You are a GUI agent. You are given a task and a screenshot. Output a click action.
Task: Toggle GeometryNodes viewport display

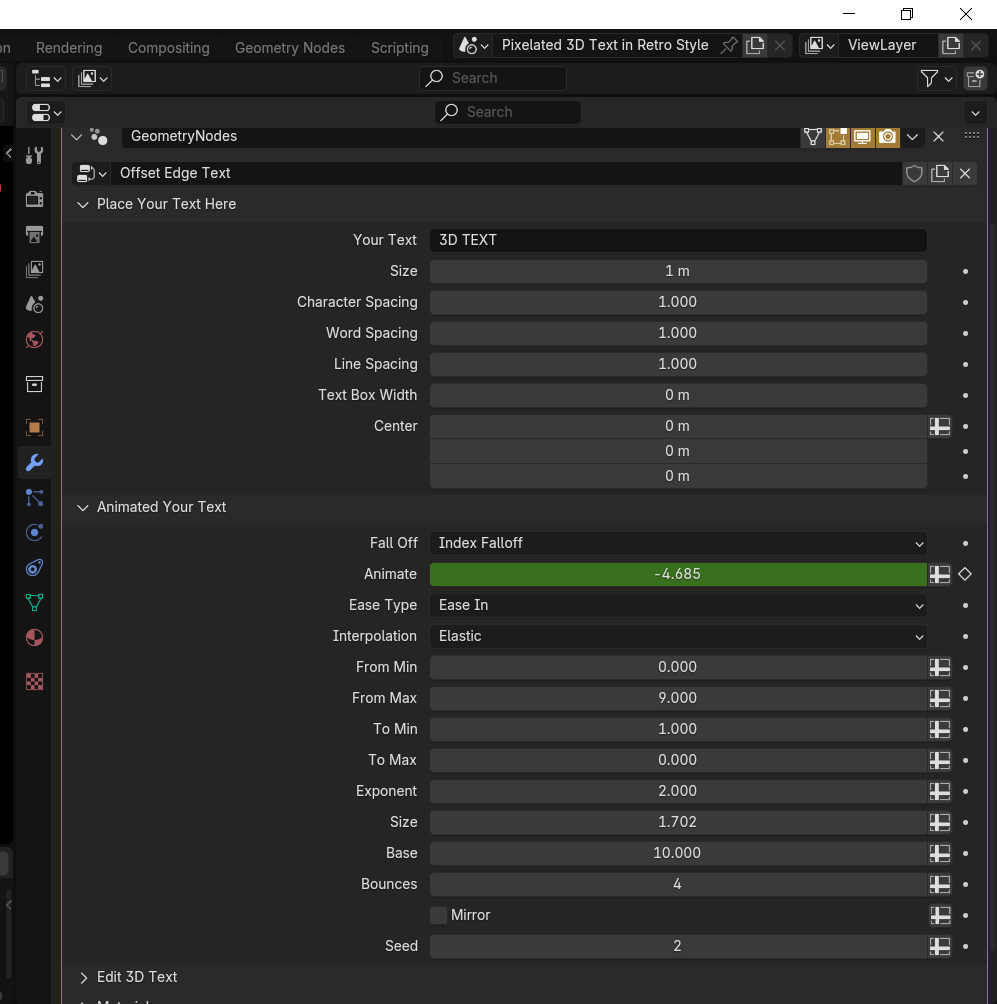(x=863, y=136)
